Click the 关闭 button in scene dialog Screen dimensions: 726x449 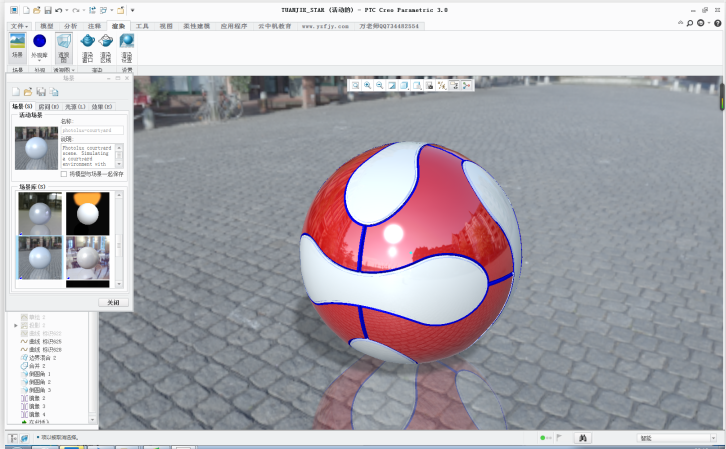[x=113, y=302]
